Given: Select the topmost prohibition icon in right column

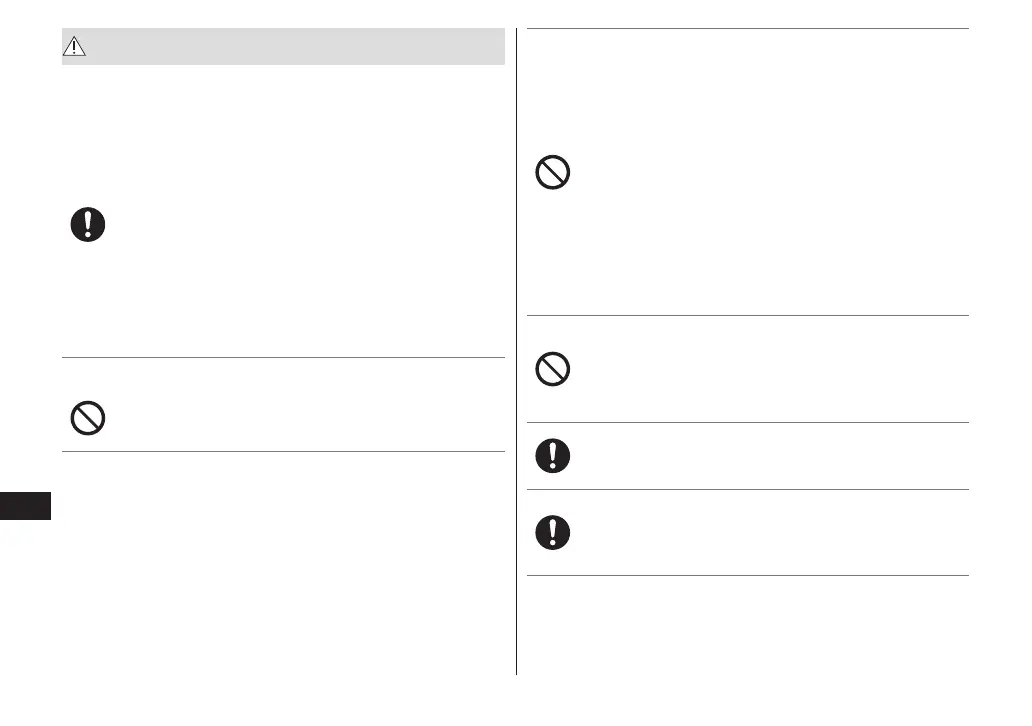Looking at the screenshot, I should point(553,174).
